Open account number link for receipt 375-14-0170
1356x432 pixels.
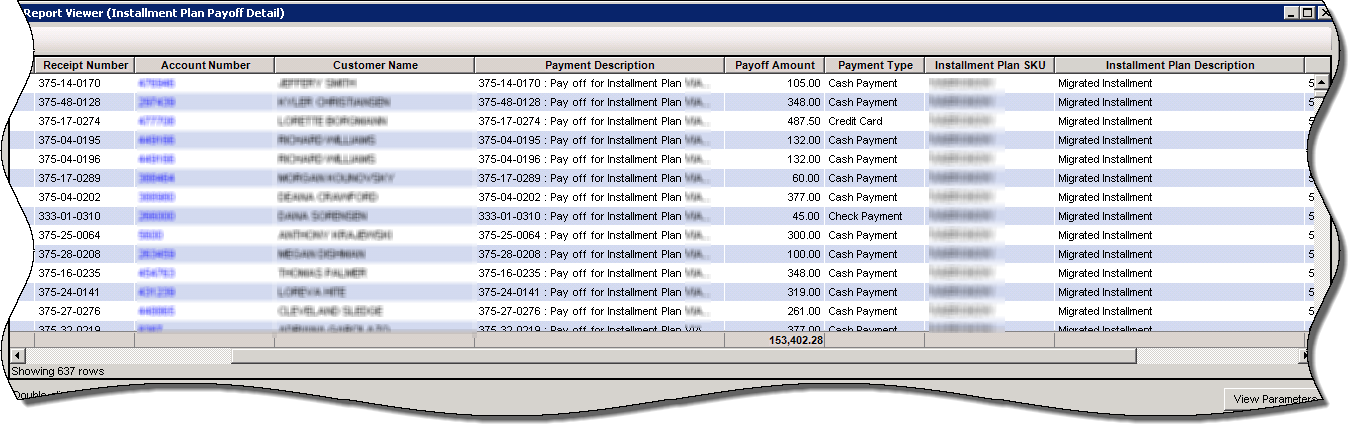pyautogui.click(x=156, y=84)
